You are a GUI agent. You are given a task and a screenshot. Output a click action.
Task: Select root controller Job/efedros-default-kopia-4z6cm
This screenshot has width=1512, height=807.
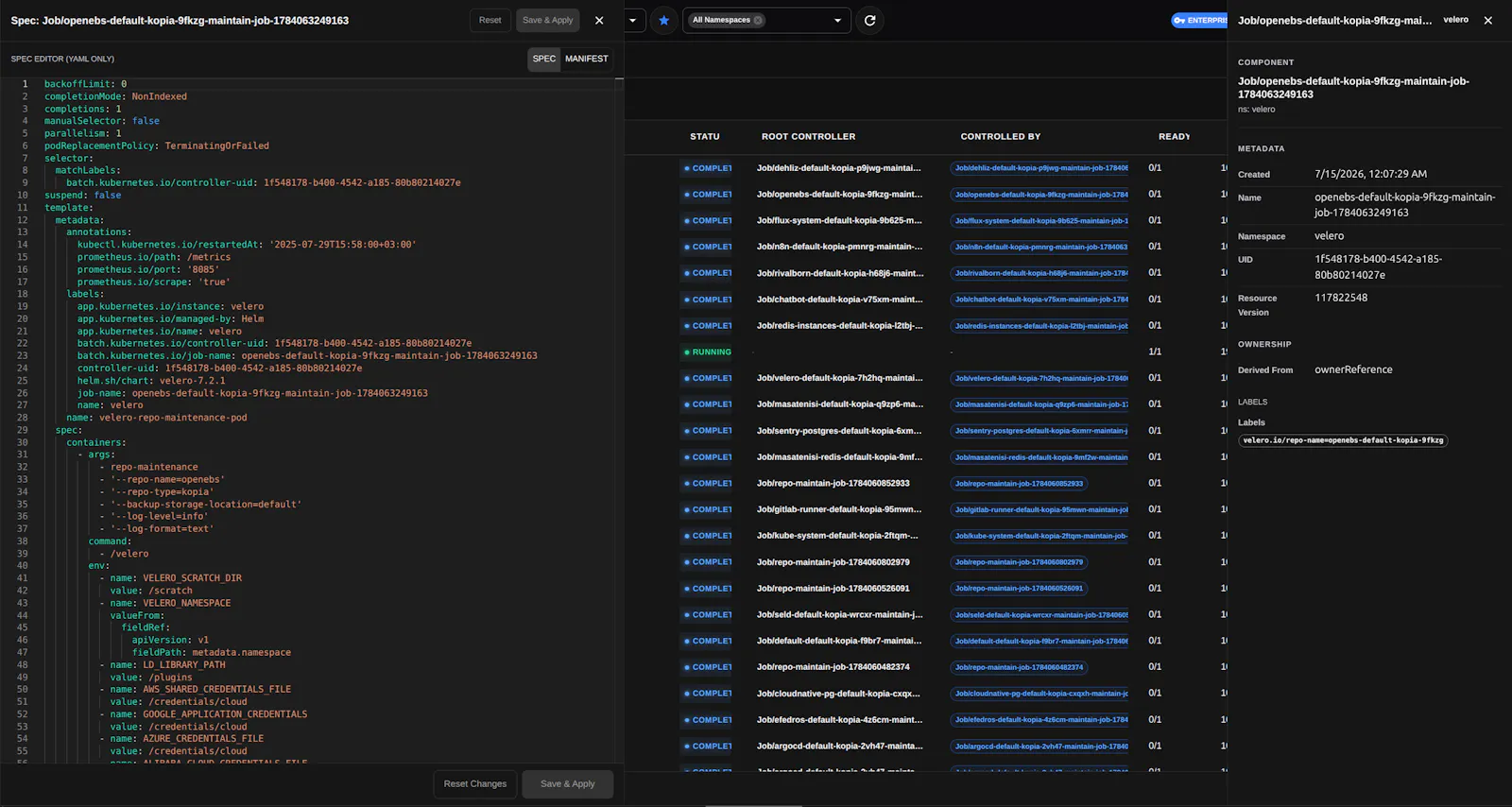pos(840,720)
